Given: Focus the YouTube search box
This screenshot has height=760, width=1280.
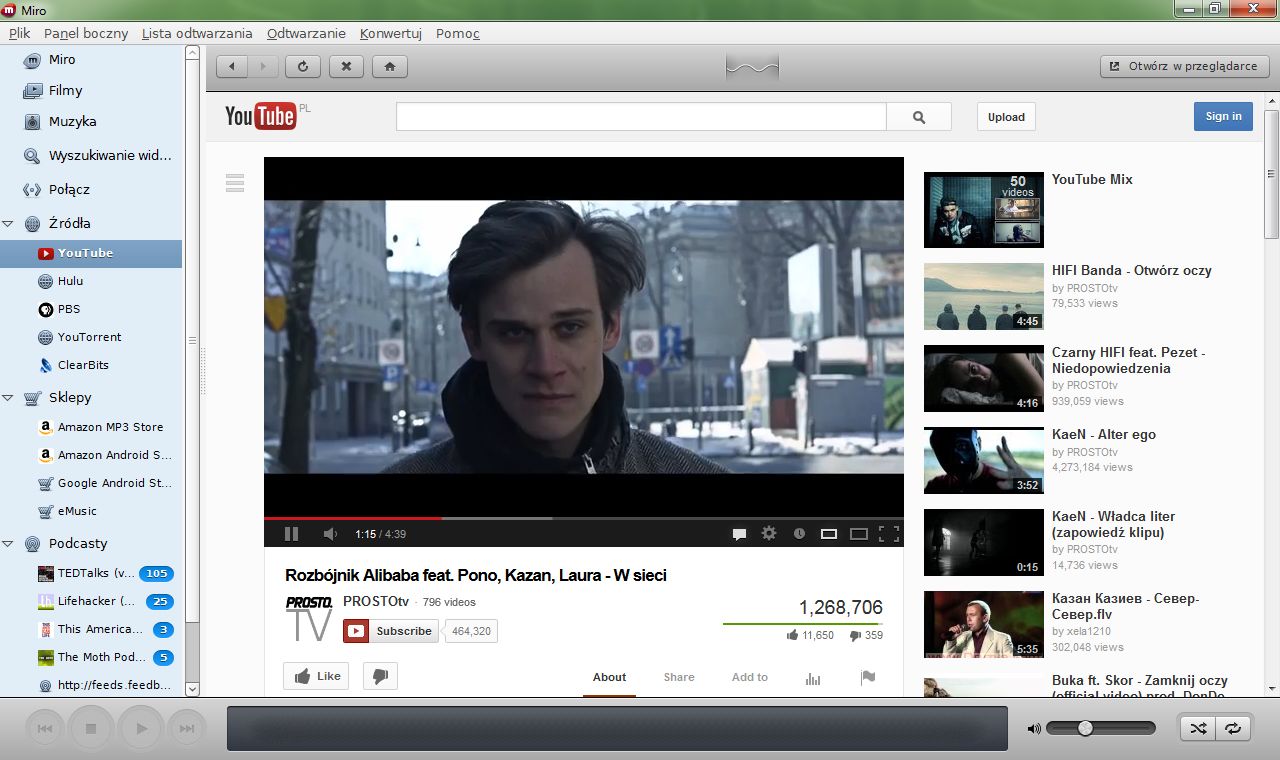Looking at the screenshot, I should [x=641, y=117].
